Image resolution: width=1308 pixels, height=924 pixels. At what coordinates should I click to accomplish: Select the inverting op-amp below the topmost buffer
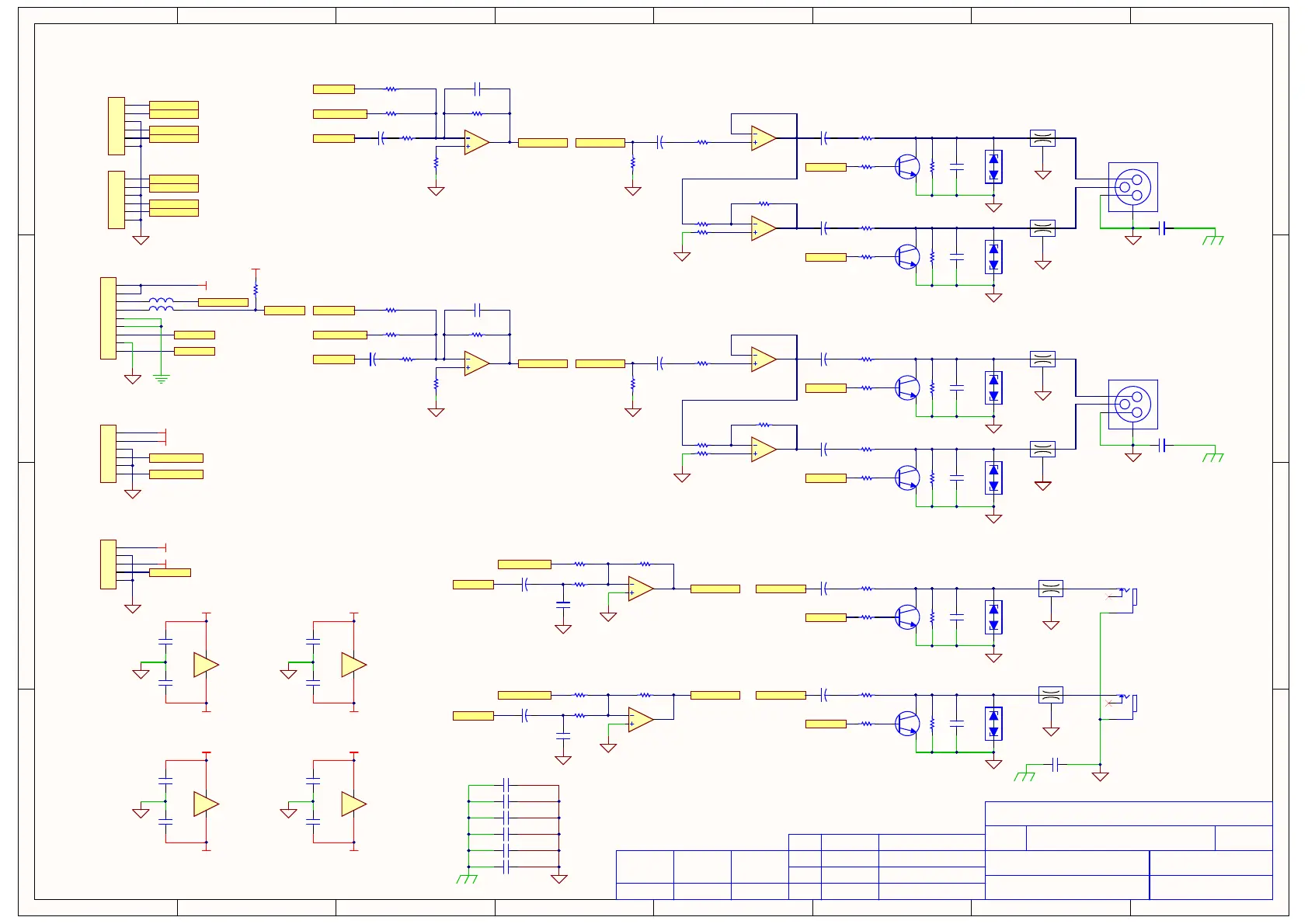[x=764, y=228]
